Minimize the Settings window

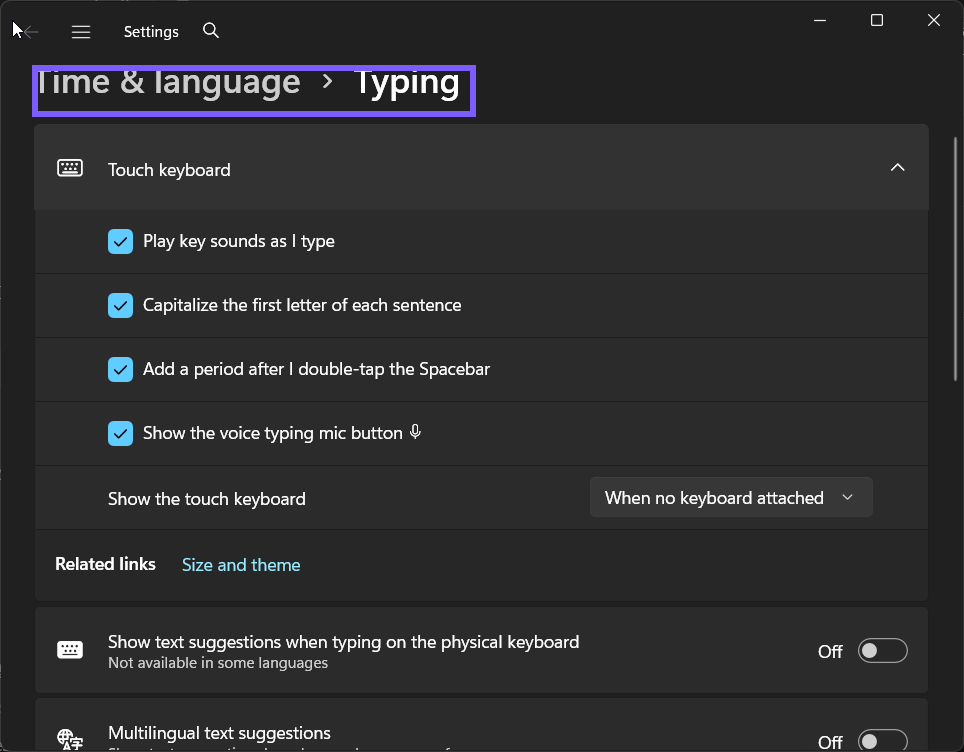[x=820, y=20]
